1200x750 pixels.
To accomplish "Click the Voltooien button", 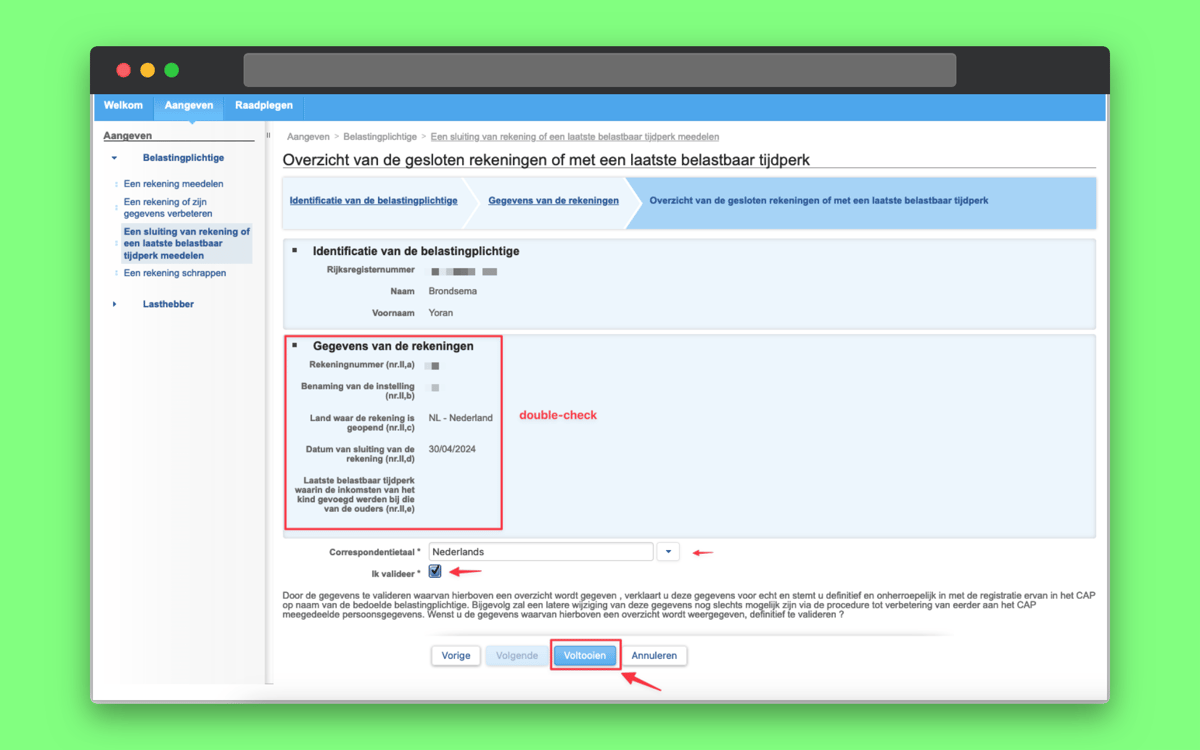I will click(585, 656).
